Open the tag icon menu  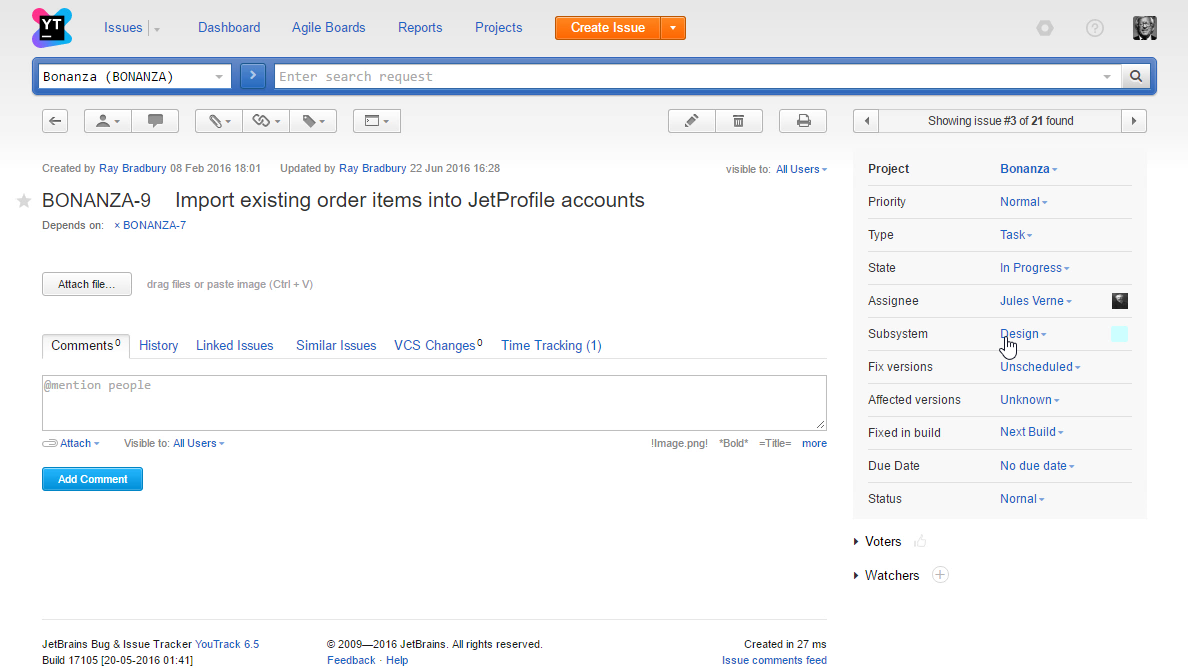click(313, 121)
